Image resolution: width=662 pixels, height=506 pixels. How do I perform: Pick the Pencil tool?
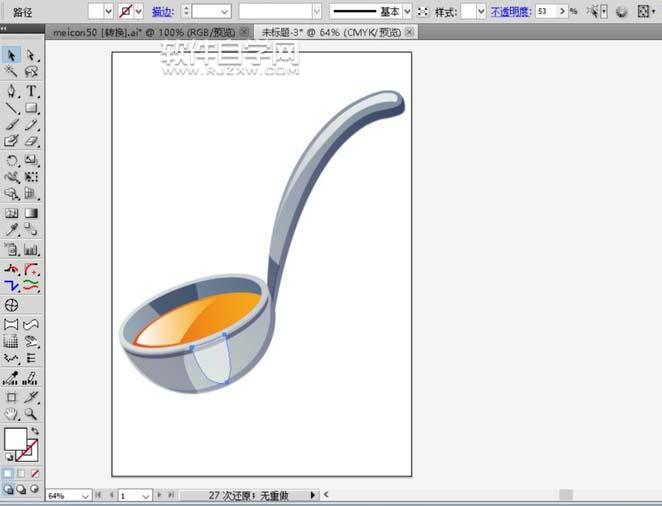(x=31, y=124)
